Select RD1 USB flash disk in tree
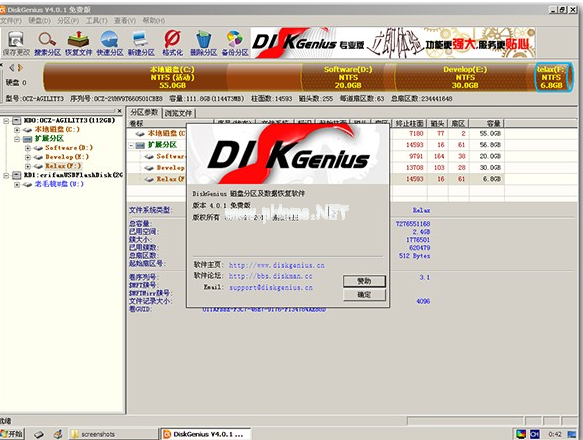 coord(73,175)
